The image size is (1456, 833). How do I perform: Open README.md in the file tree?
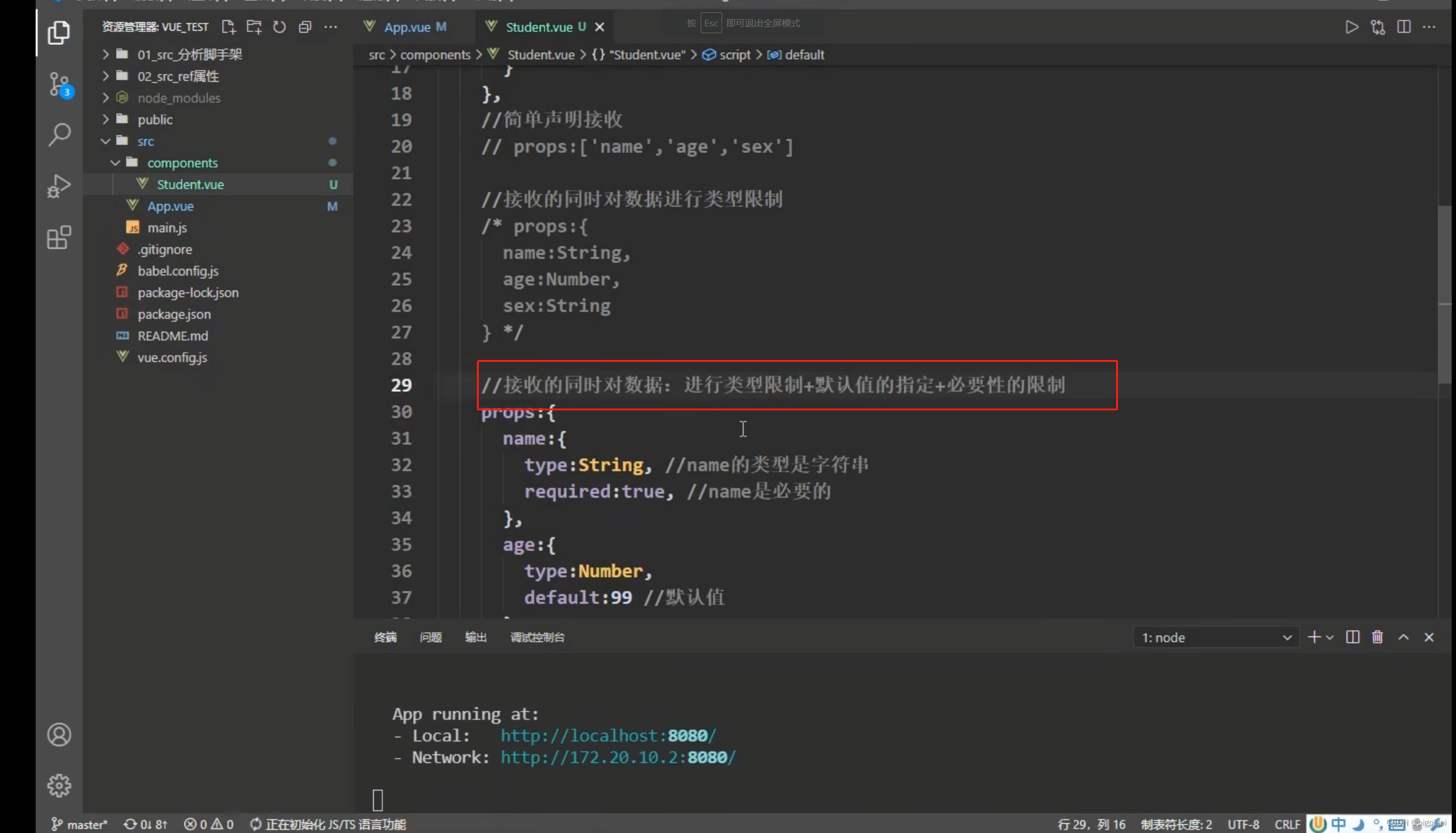coord(218,336)
